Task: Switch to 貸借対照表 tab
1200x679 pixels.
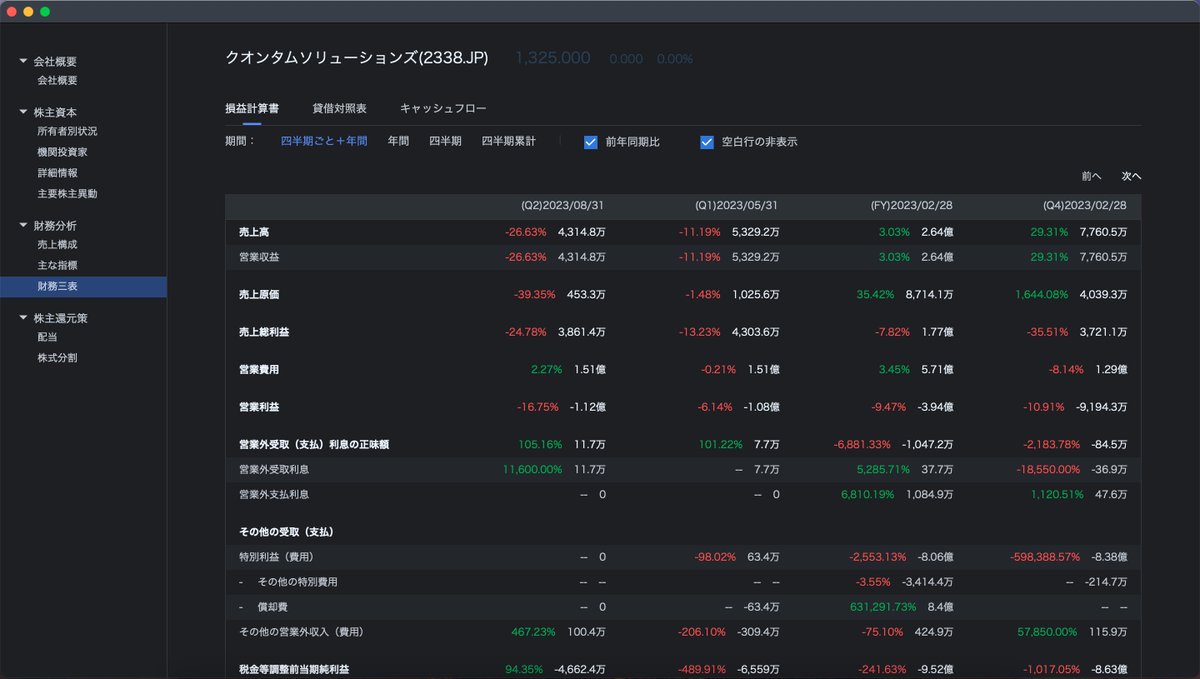Action: (x=339, y=108)
